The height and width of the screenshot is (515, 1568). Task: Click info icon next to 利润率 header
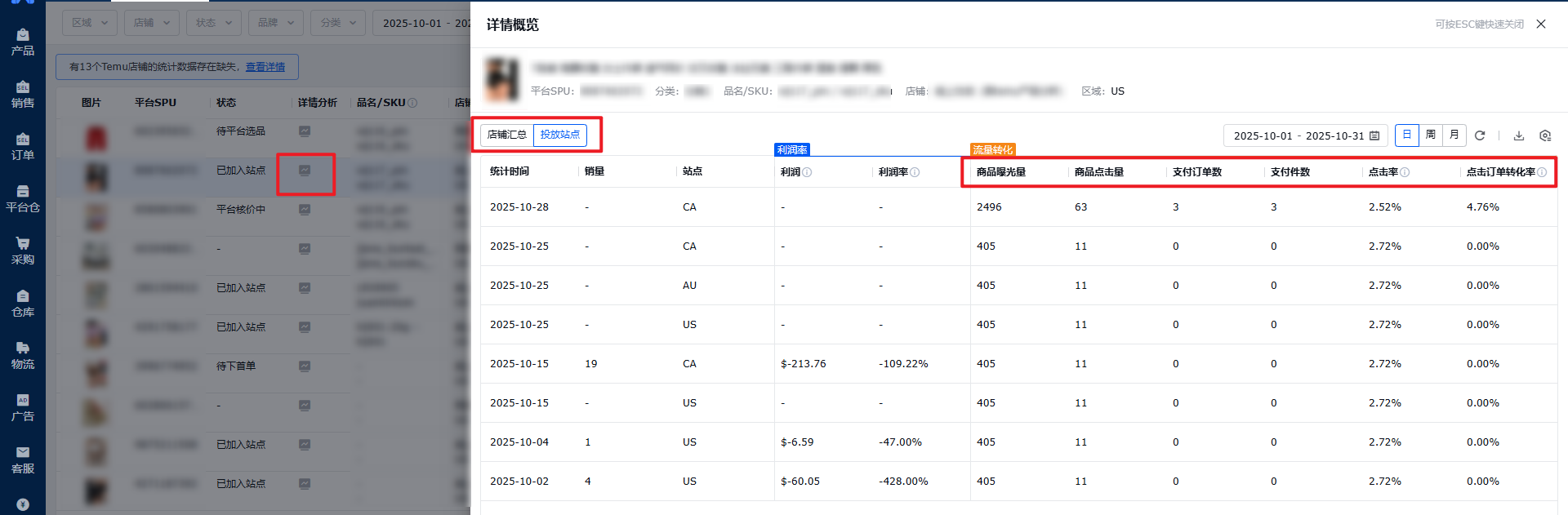(x=915, y=172)
